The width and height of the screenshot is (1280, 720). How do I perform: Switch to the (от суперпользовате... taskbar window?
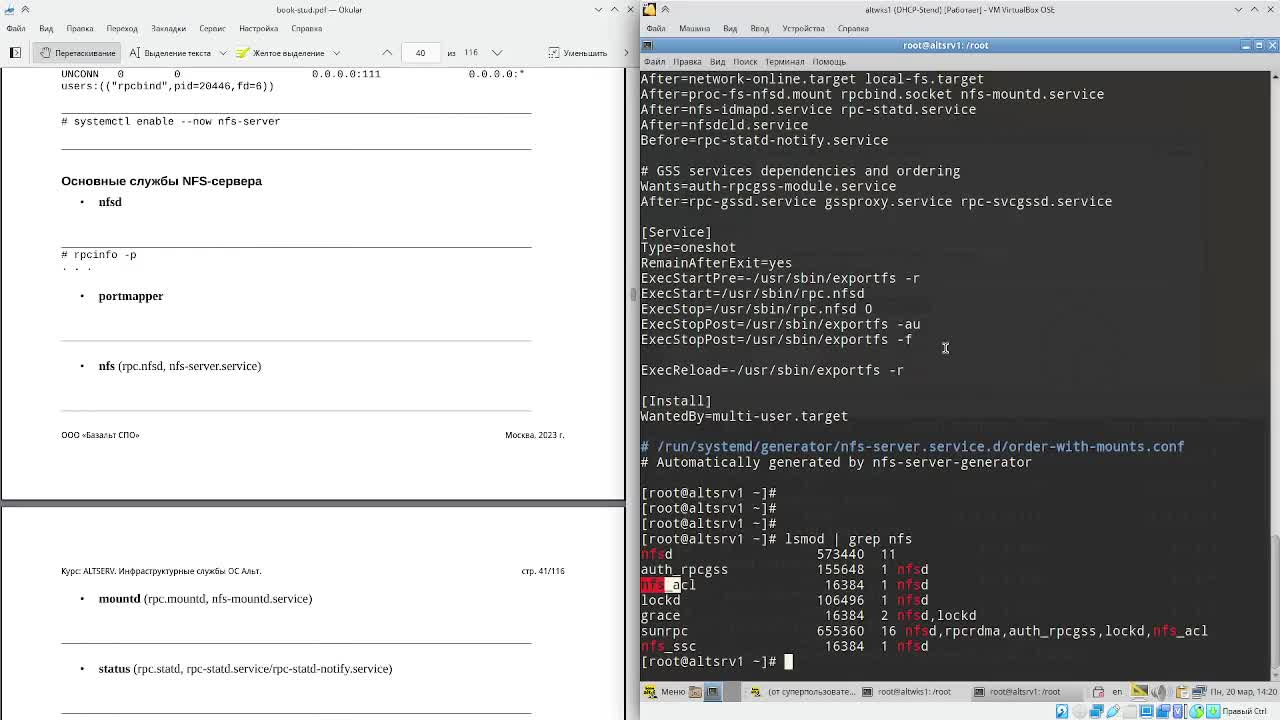click(804, 691)
